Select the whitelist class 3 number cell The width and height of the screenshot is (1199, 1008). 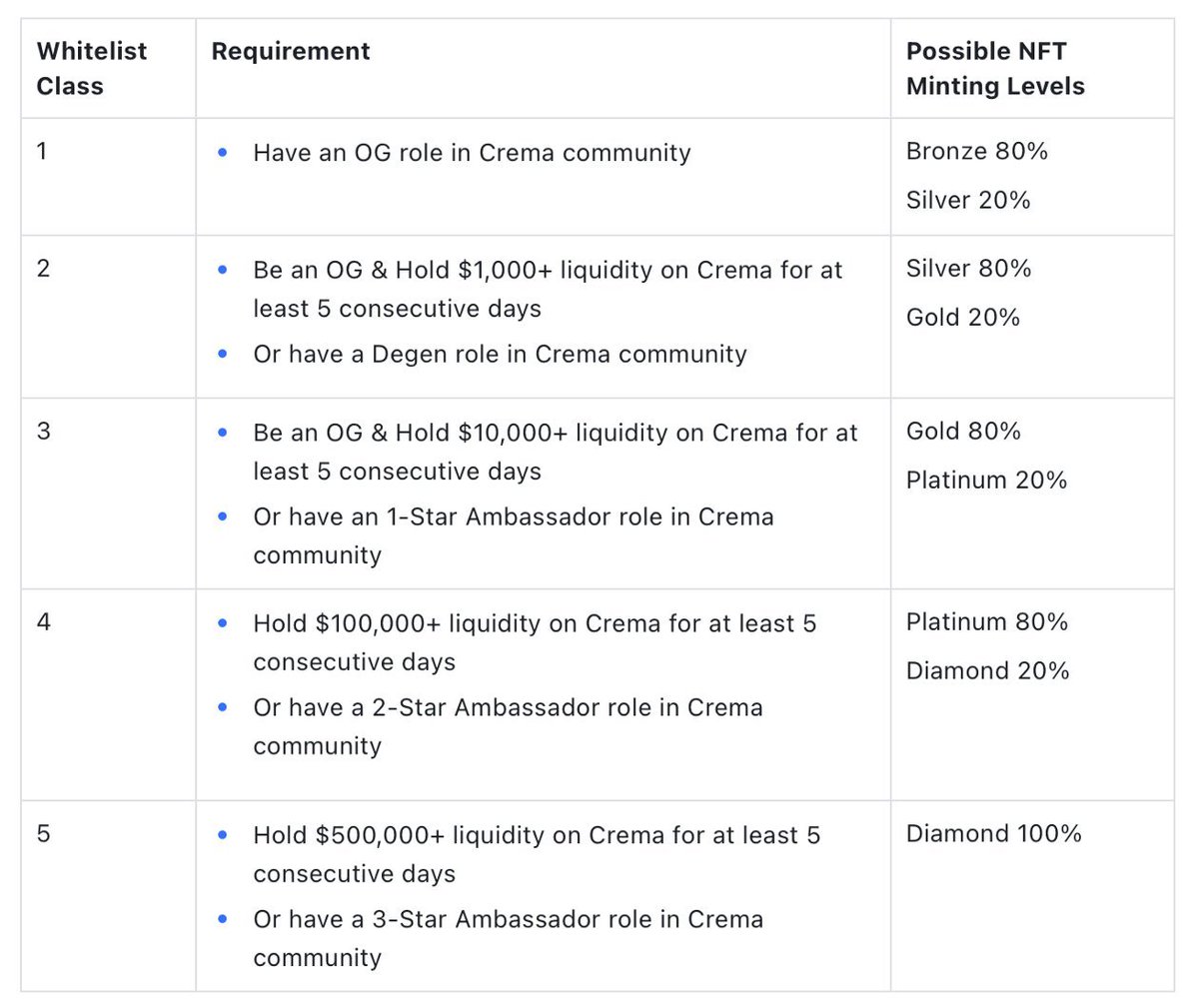[43, 431]
